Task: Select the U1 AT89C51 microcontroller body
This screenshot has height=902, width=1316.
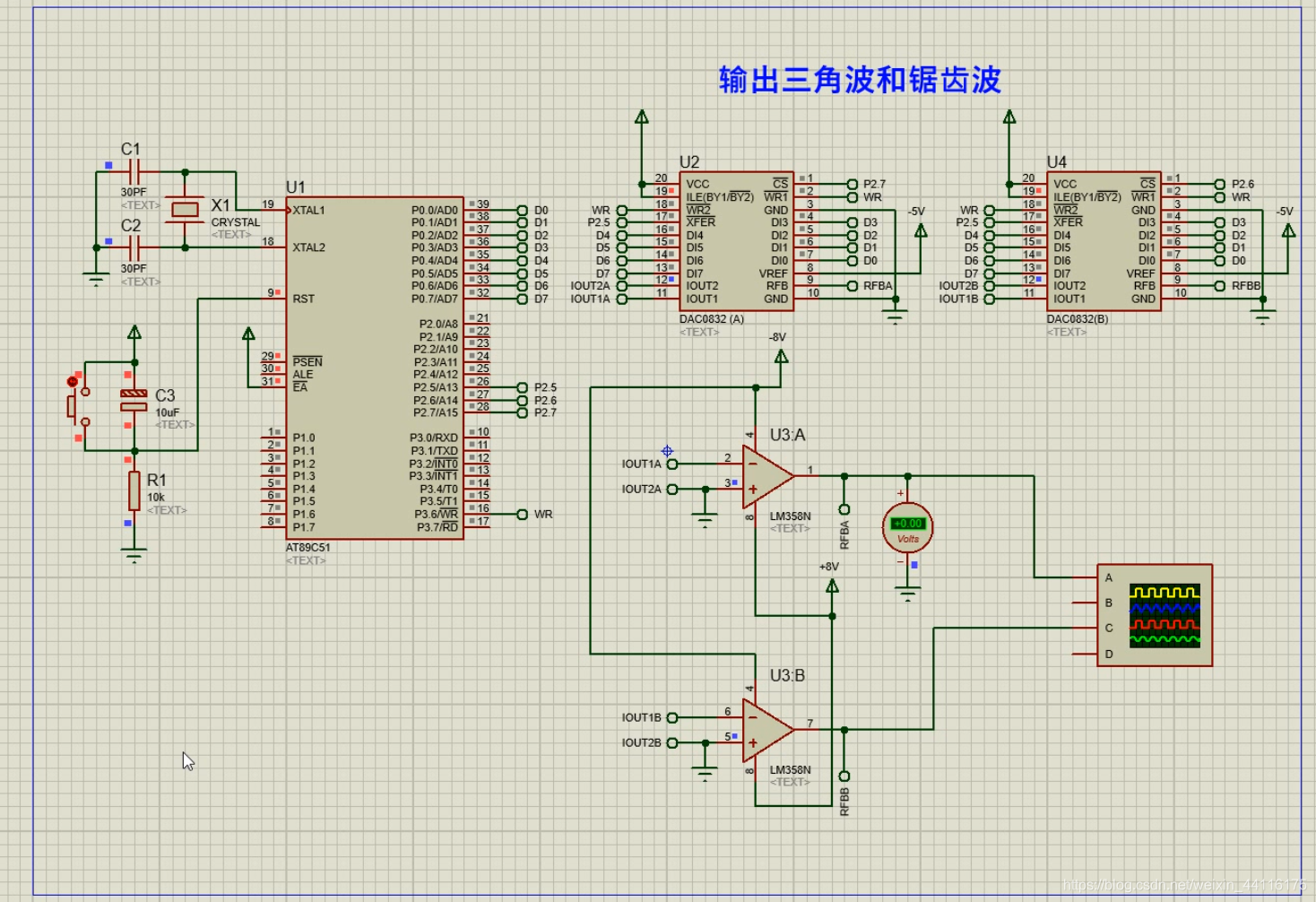Action: click(x=375, y=368)
